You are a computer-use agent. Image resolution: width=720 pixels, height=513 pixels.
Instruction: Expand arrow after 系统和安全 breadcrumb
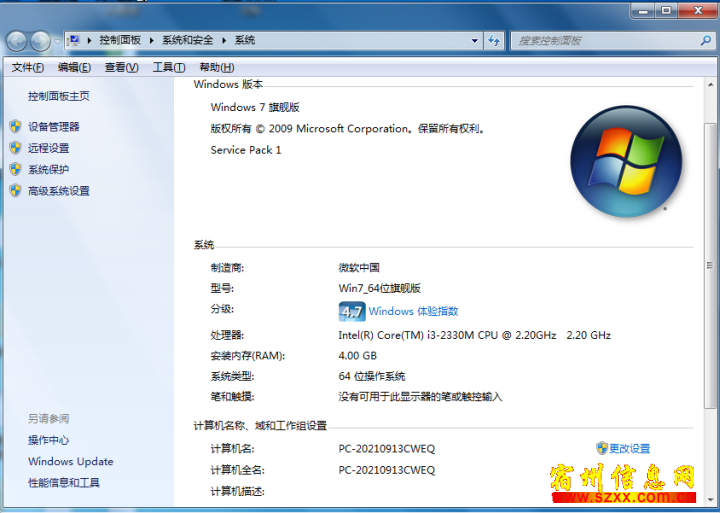pos(224,40)
